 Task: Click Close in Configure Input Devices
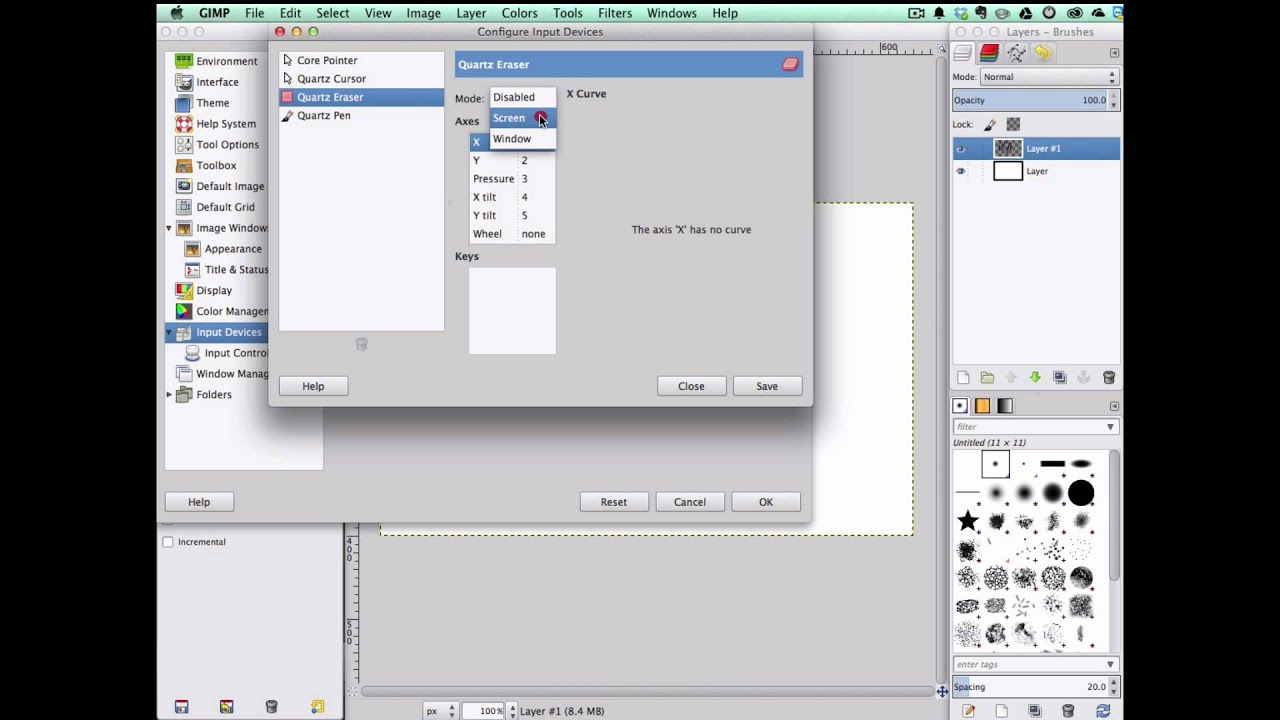coord(691,386)
